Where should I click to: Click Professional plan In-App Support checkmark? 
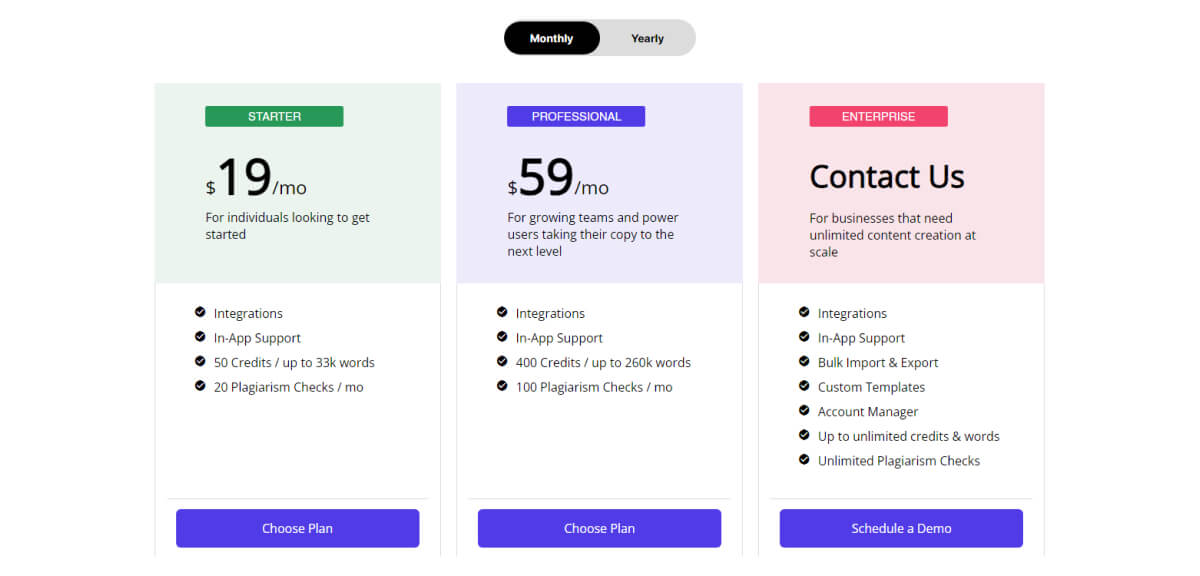pyautogui.click(x=502, y=337)
